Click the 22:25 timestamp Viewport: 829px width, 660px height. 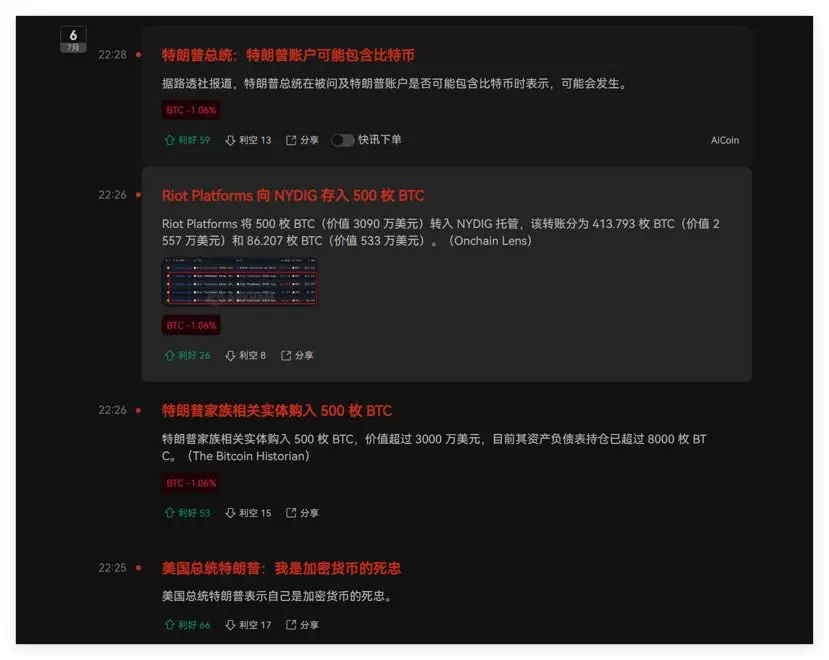click(113, 568)
